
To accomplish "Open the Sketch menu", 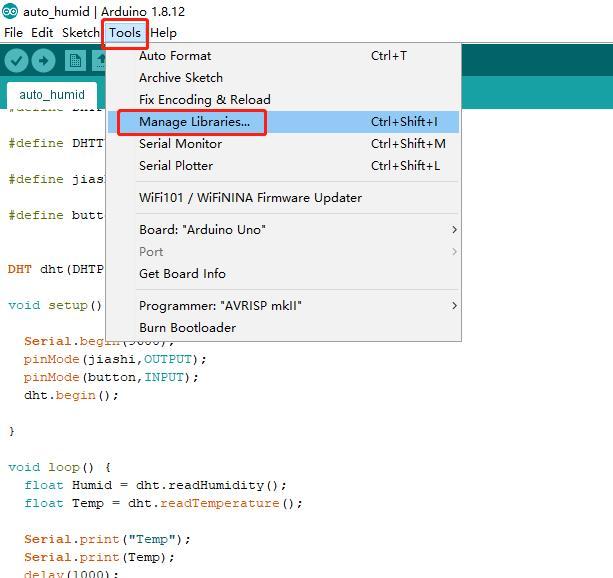I will pyautogui.click(x=81, y=32).
